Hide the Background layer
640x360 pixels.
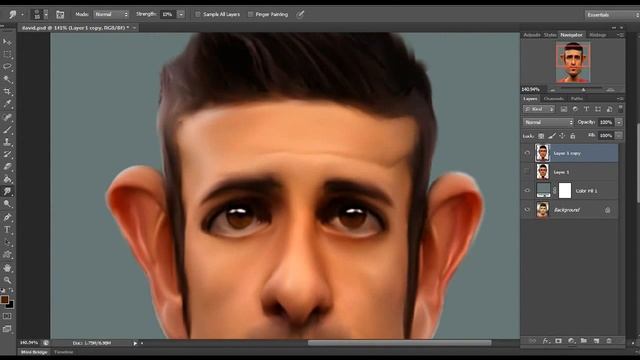point(527,210)
